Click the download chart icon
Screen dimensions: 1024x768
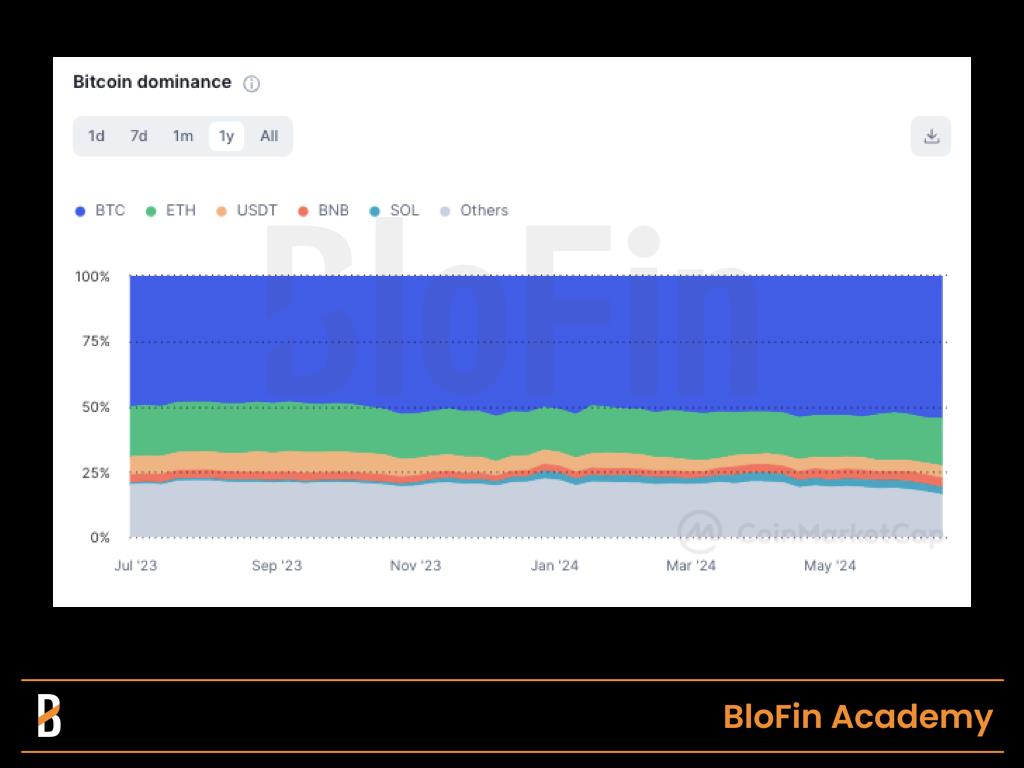tap(931, 136)
